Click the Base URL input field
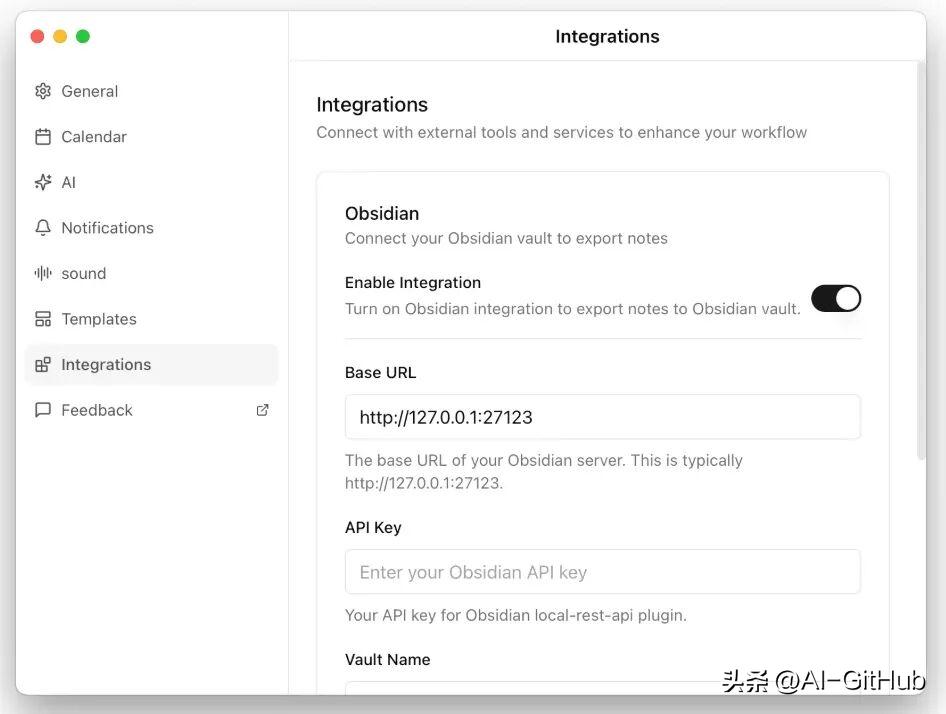 603,417
